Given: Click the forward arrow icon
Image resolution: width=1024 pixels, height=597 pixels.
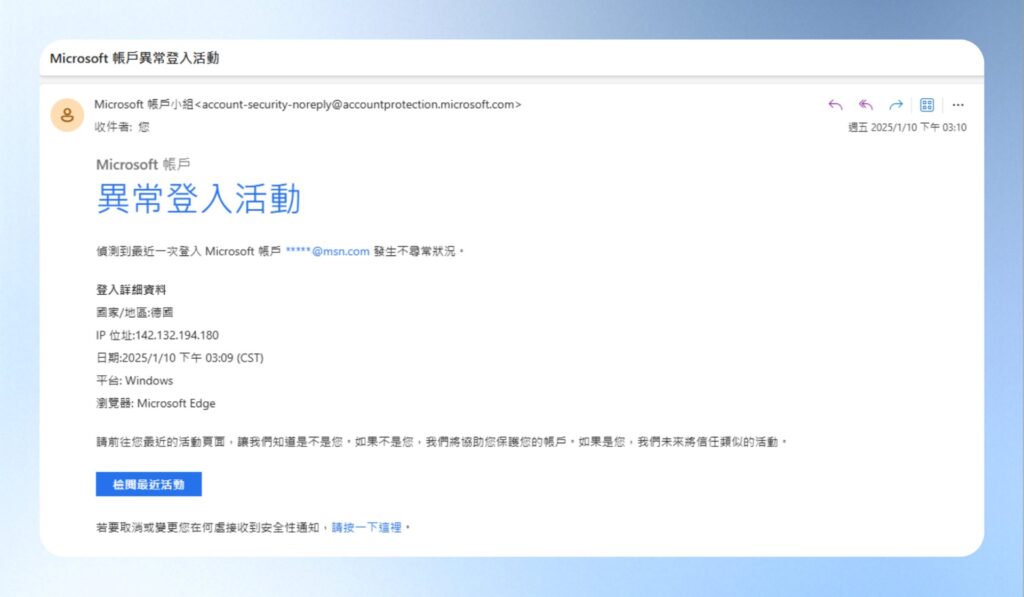Looking at the screenshot, I should [x=896, y=105].
